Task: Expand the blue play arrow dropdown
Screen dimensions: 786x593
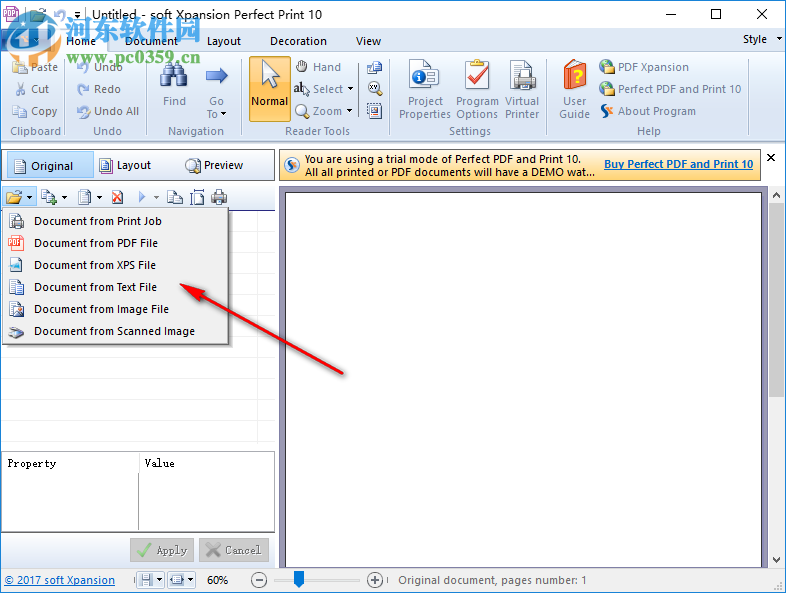Action: [x=156, y=197]
